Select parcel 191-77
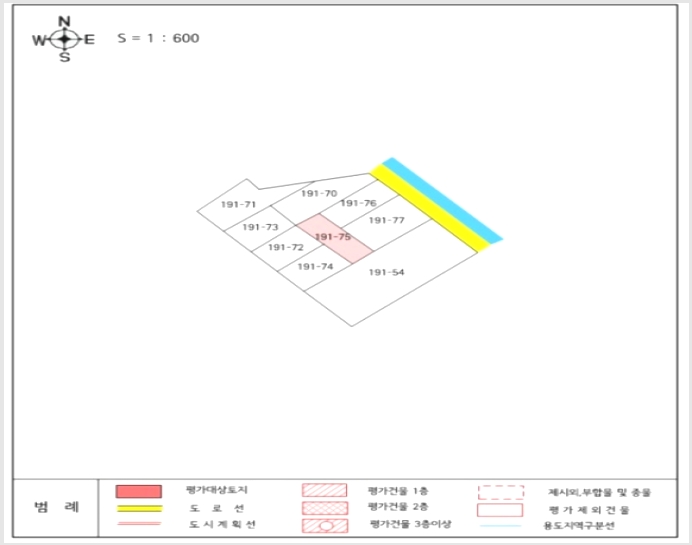 point(387,220)
